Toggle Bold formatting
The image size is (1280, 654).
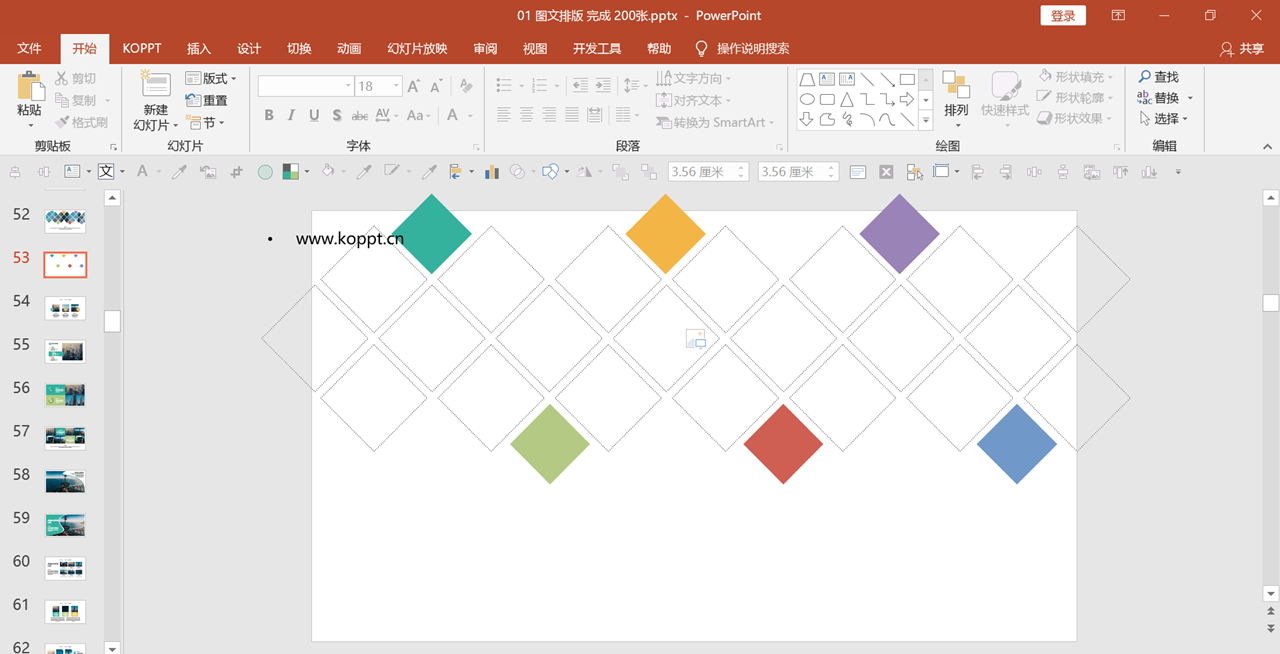[x=269, y=116]
